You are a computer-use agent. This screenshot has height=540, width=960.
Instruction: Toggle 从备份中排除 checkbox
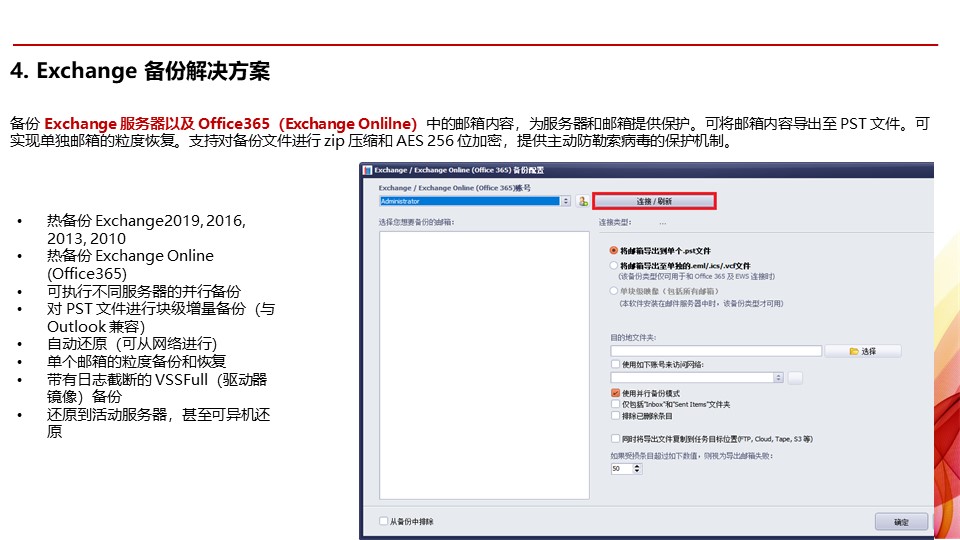tap(383, 521)
